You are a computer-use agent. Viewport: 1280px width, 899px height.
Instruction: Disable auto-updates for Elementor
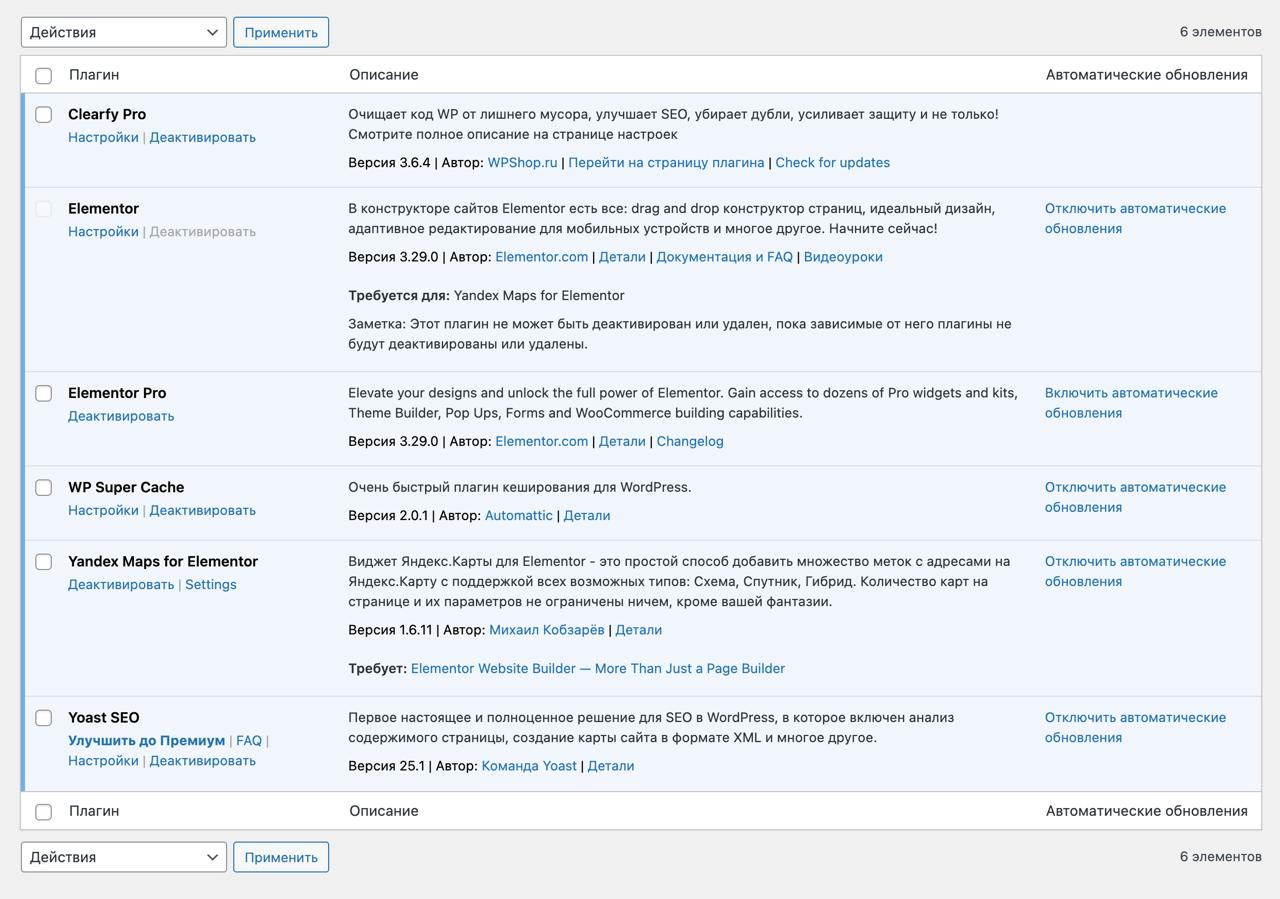[1135, 218]
